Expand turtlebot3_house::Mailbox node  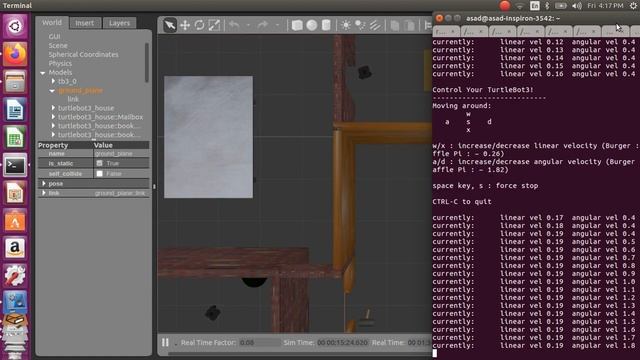[x=53, y=117]
